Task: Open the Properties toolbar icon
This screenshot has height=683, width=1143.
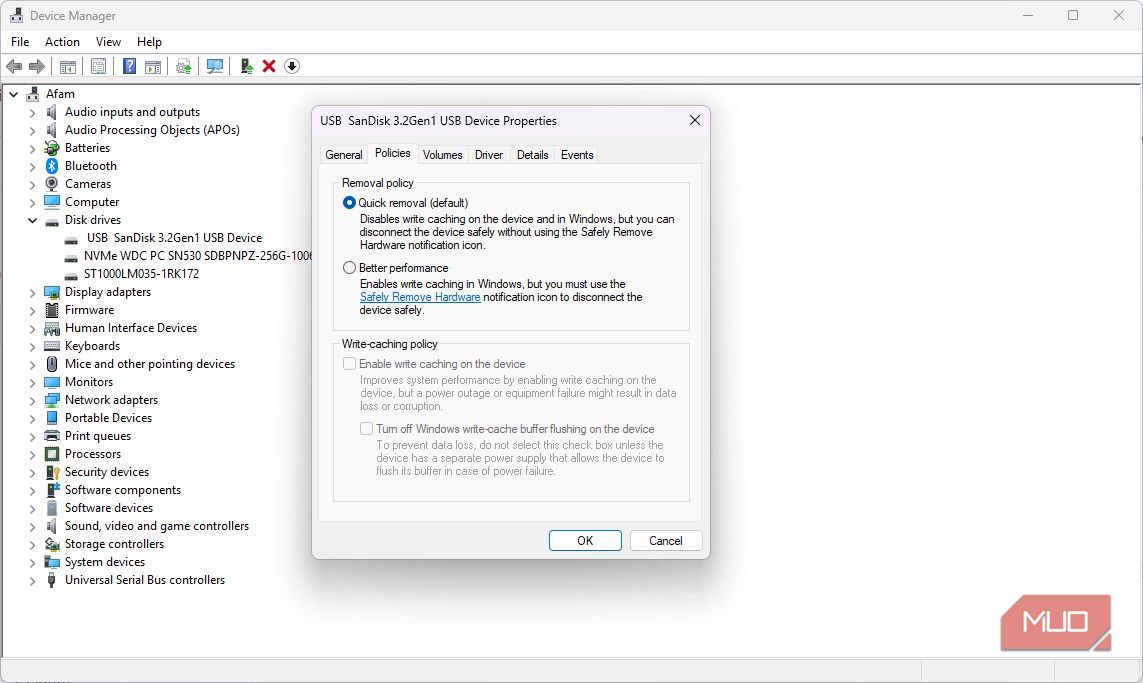Action: click(x=98, y=66)
